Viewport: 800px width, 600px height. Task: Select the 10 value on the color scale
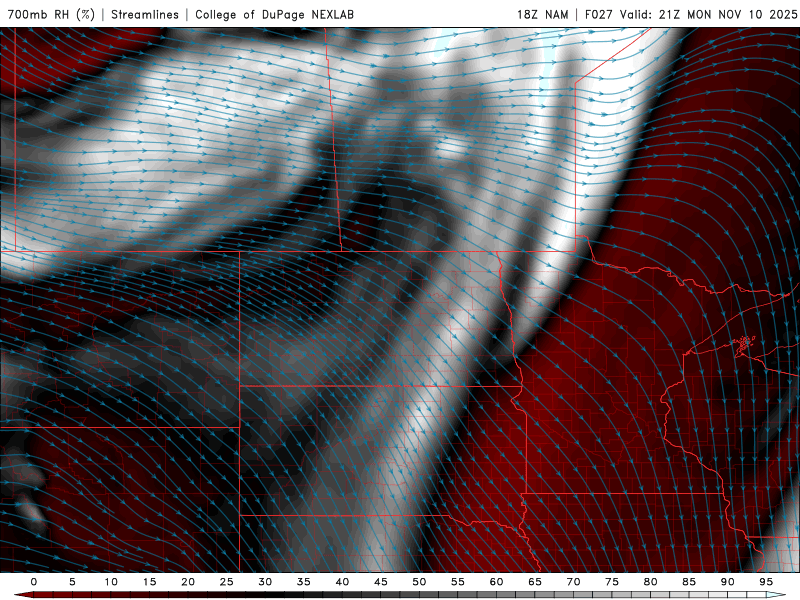point(111,582)
